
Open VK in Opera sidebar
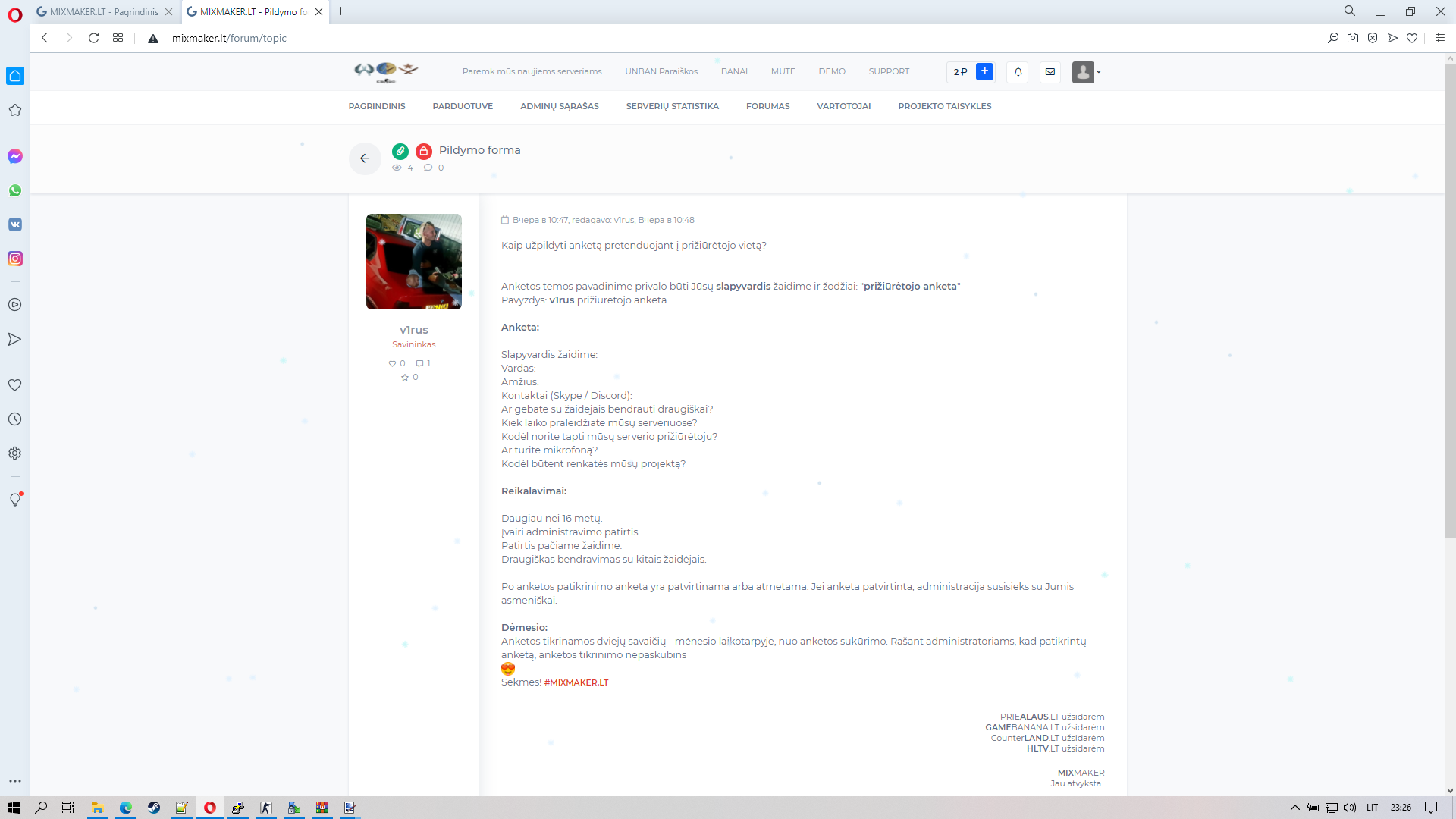tap(15, 224)
